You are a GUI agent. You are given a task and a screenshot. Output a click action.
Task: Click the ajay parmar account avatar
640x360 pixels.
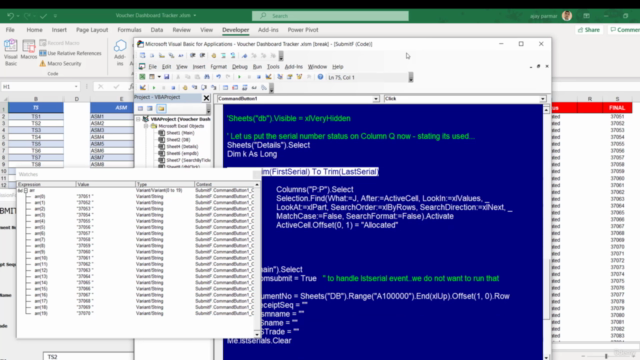coord(567,16)
